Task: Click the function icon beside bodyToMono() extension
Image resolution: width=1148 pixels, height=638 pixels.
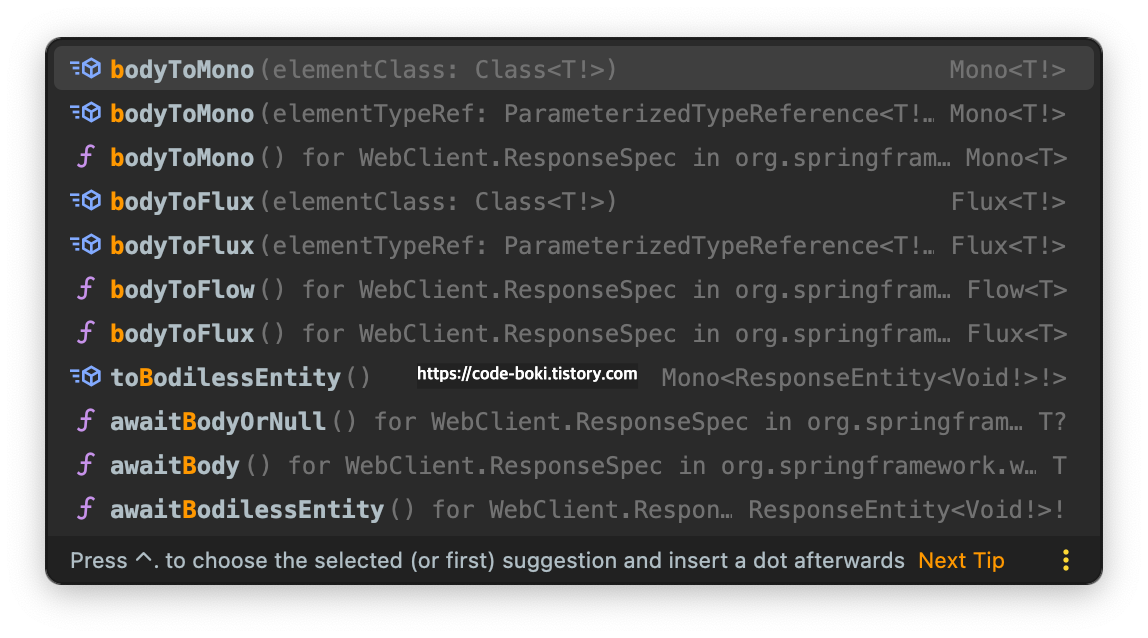Action: pyautogui.click(x=86, y=157)
